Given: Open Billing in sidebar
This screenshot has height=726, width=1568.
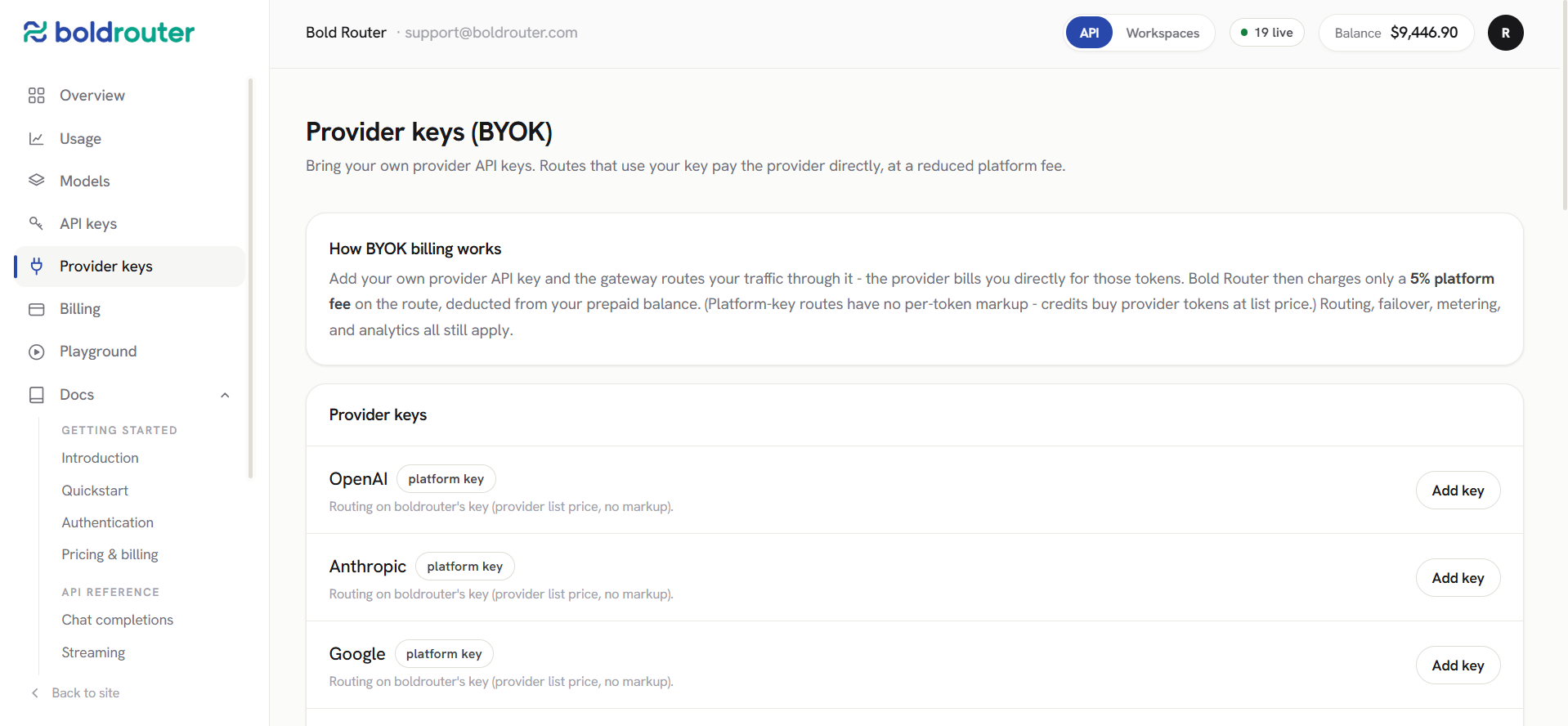Looking at the screenshot, I should click(129, 309).
